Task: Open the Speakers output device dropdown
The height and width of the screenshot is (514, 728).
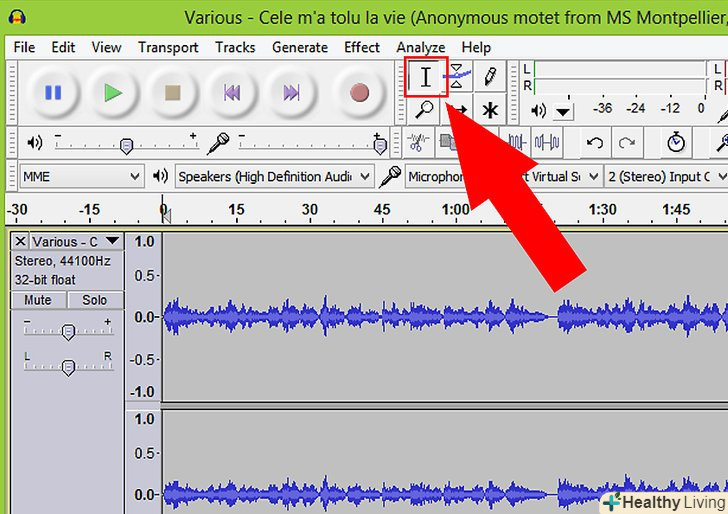Action: click(274, 176)
